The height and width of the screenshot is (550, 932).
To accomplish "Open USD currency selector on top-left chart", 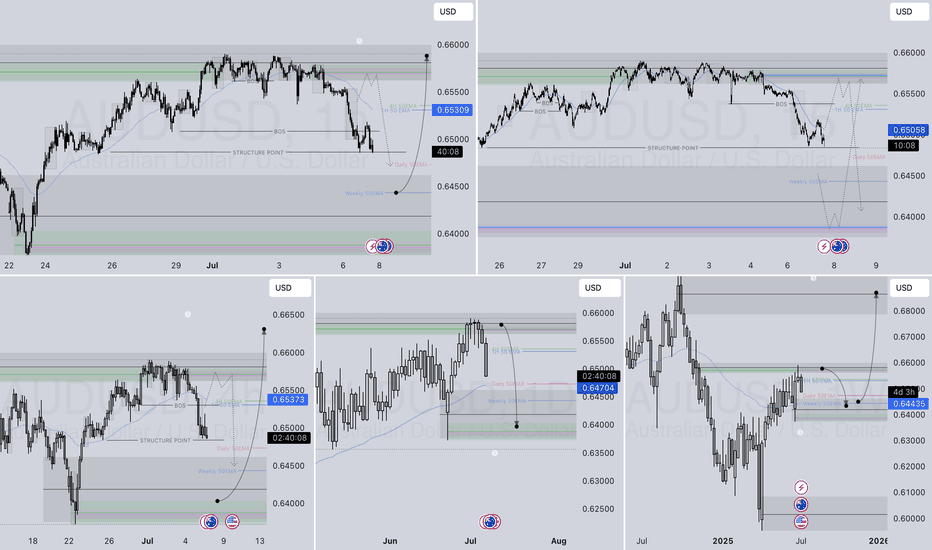I will tap(453, 12).
